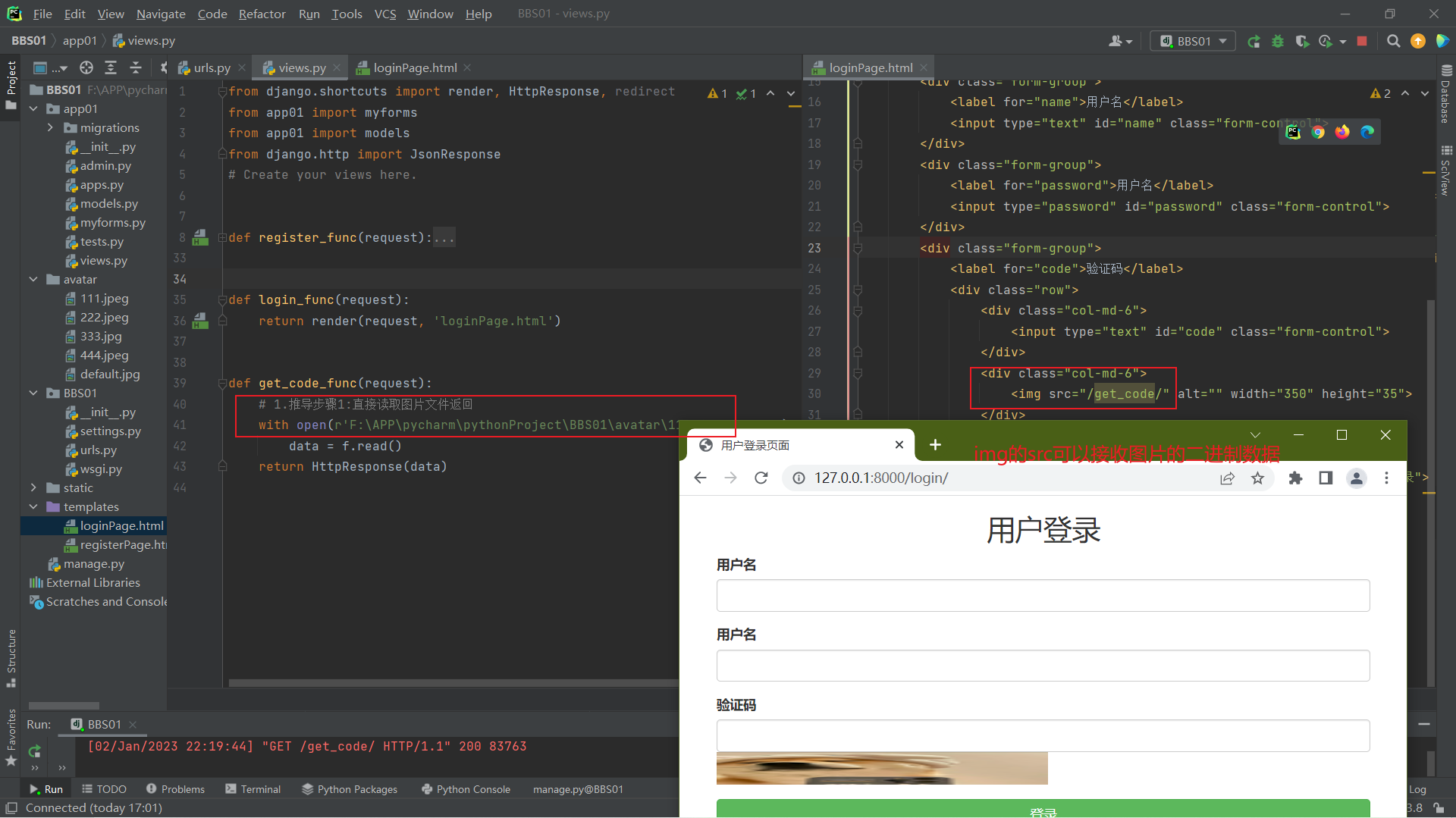Screen dimensions: 1456x818
Task: Open the Navigate menu
Action: pos(161,14)
